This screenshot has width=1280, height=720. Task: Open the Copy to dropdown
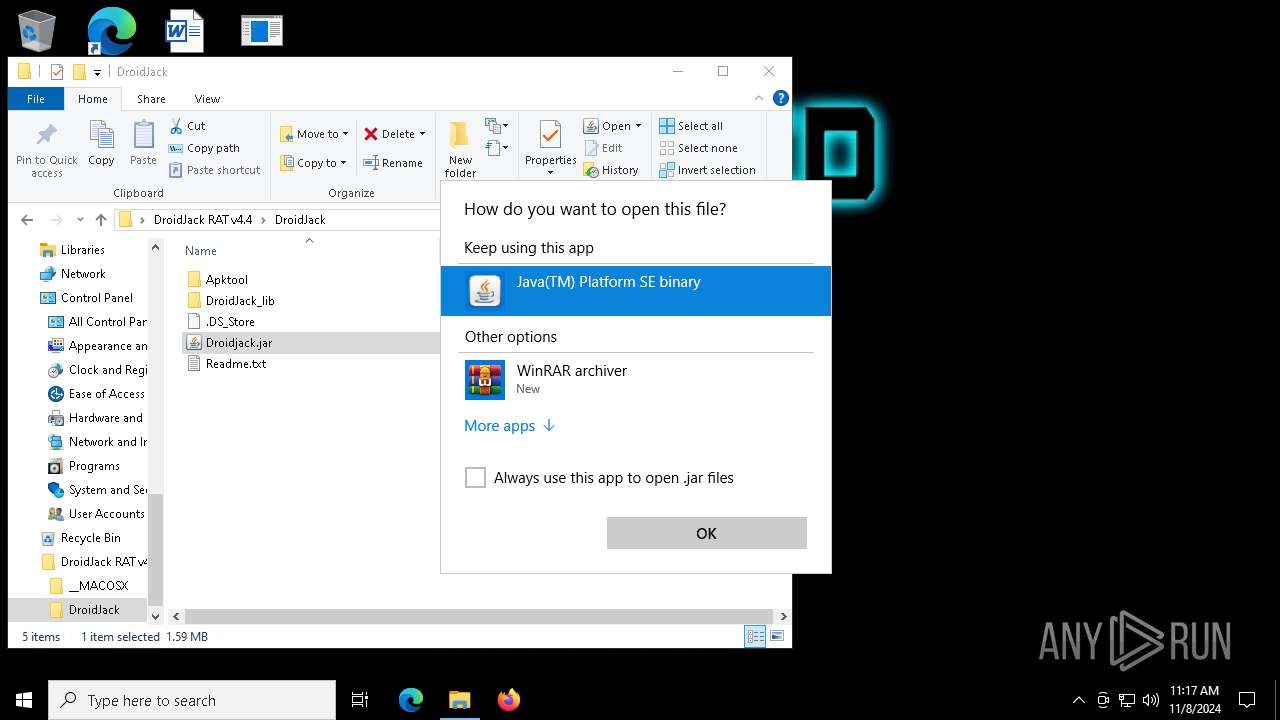(x=313, y=163)
